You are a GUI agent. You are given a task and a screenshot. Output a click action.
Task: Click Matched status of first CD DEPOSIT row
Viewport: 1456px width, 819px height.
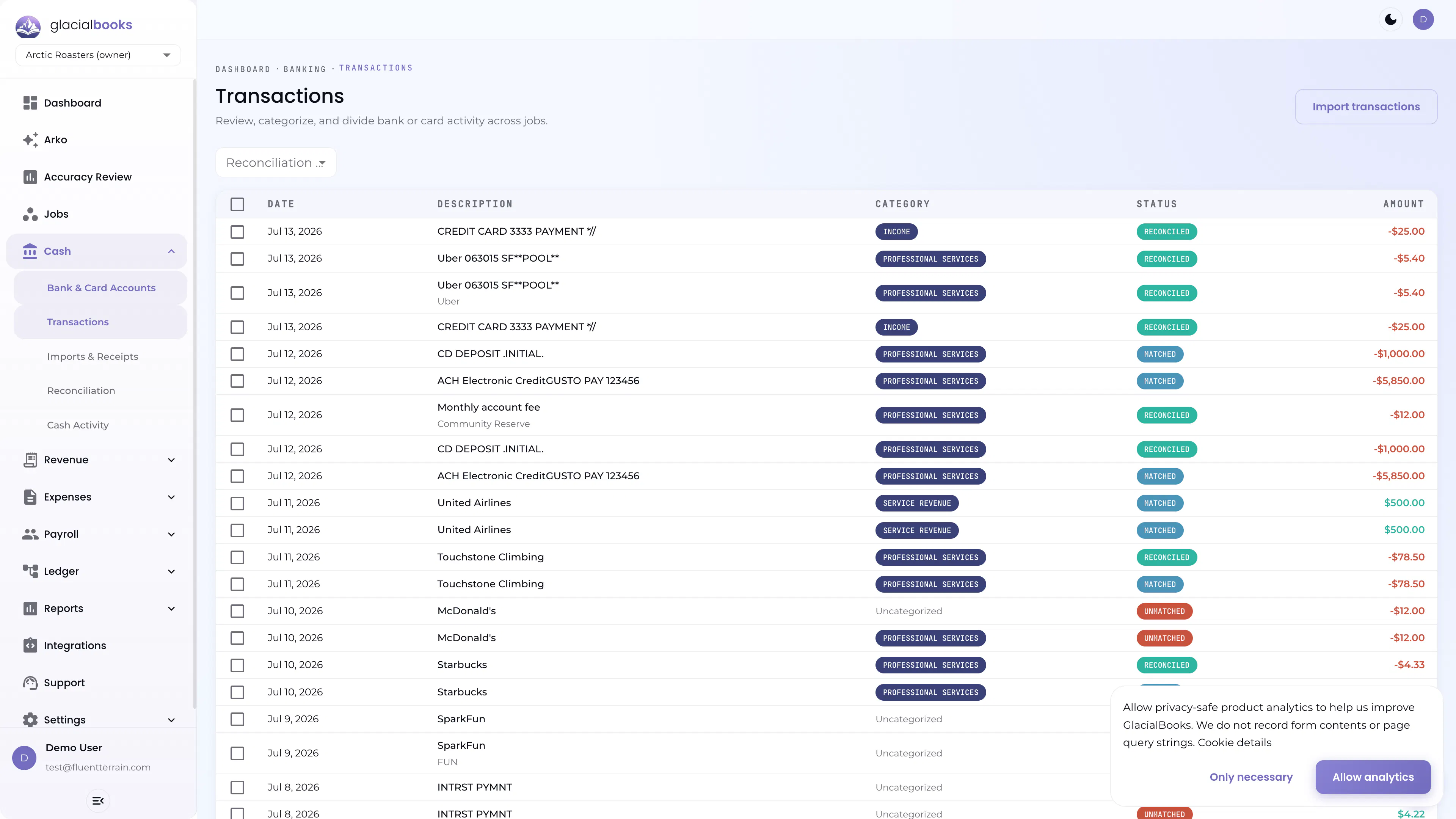pyautogui.click(x=1160, y=355)
